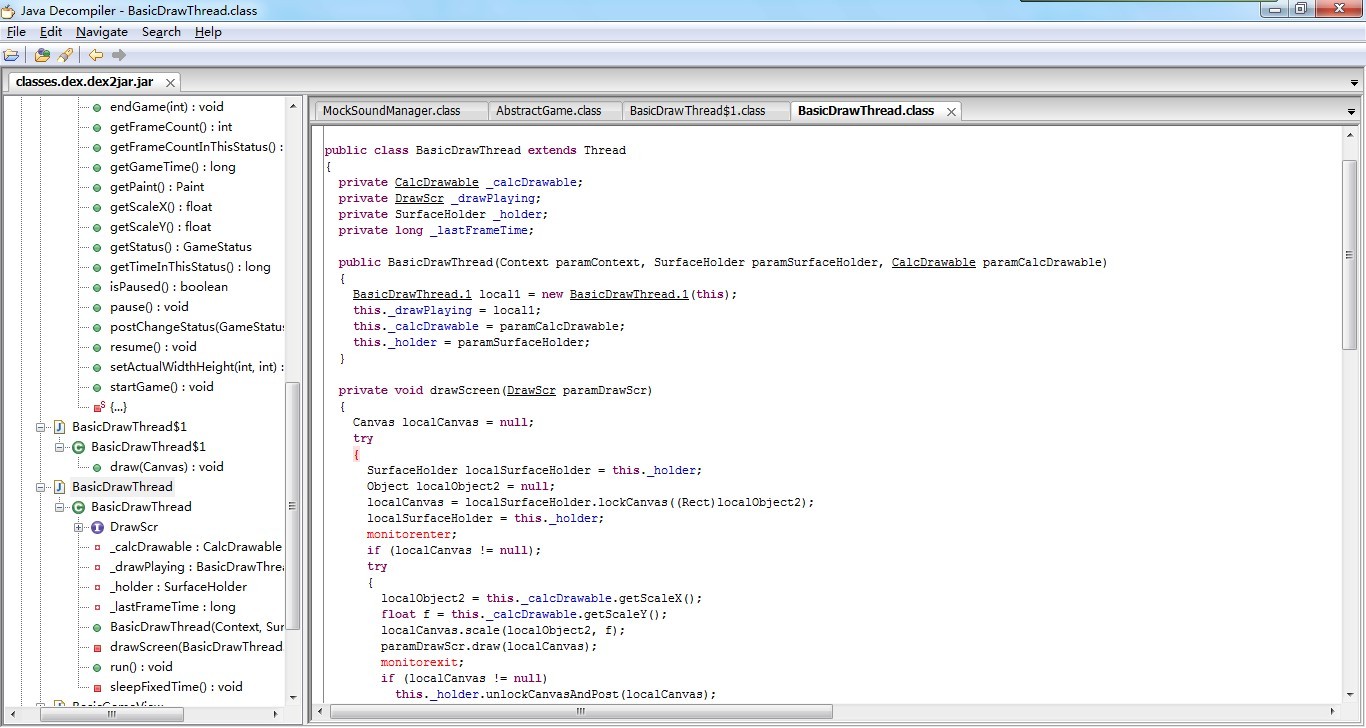Click the Open Type toolbar icon
This screenshot has height=728, width=1366.
click(x=43, y=55)
